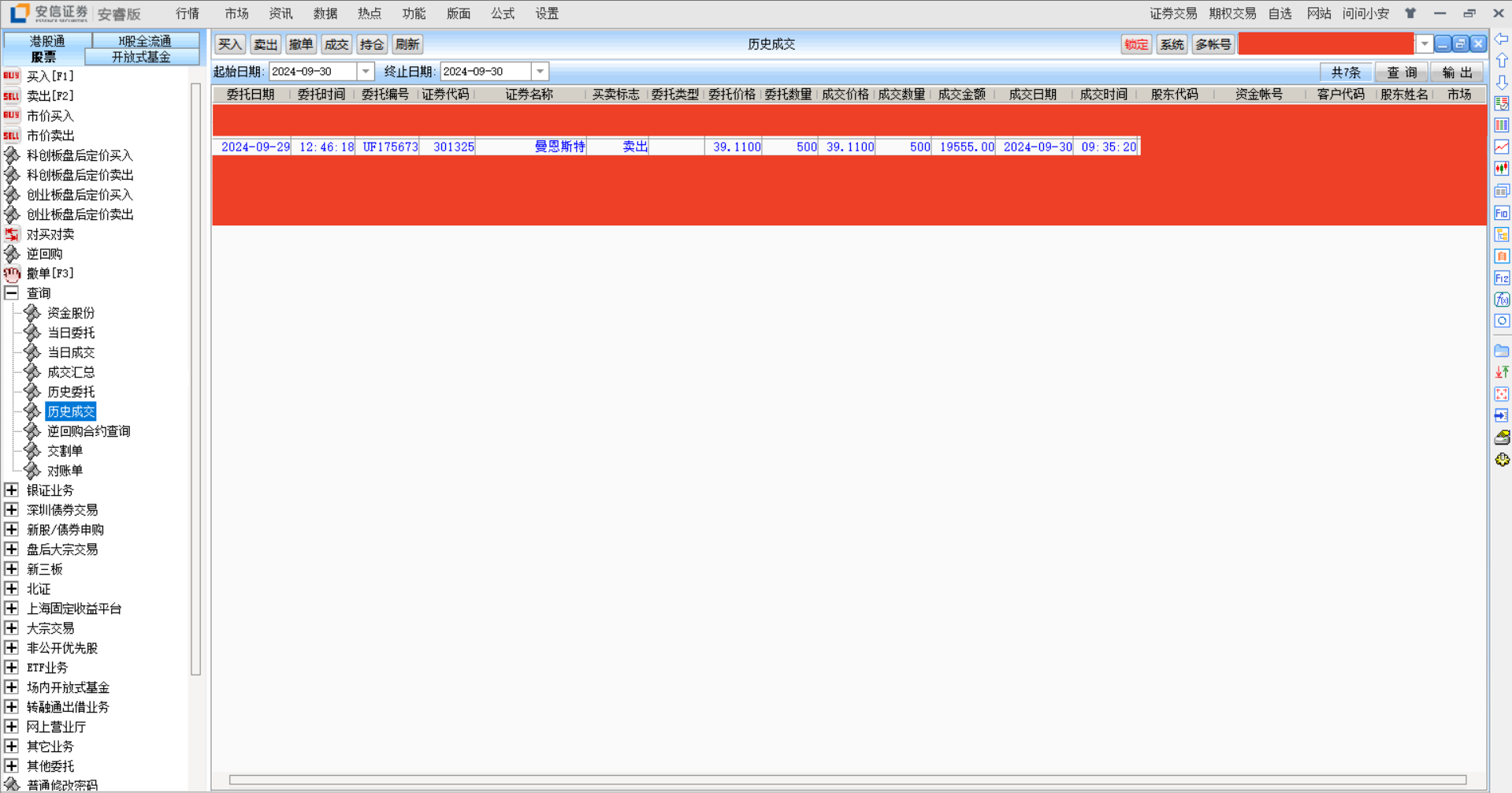Open the 行情 menu
Viewport: 1512px width, 793px height.
[x=188, y=13]
